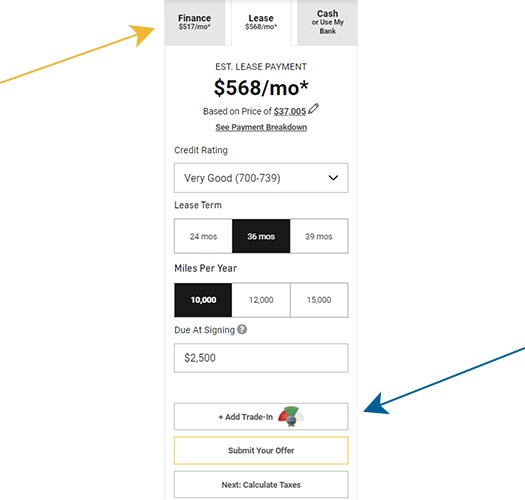Switch to the Finance $517/mo tab

[x=195, y=22]
